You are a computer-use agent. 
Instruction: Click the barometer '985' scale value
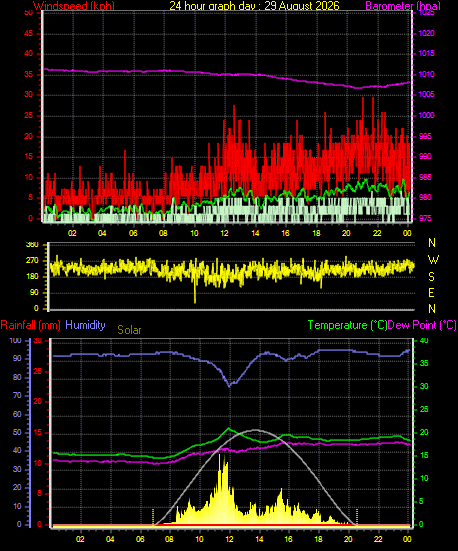425,177
